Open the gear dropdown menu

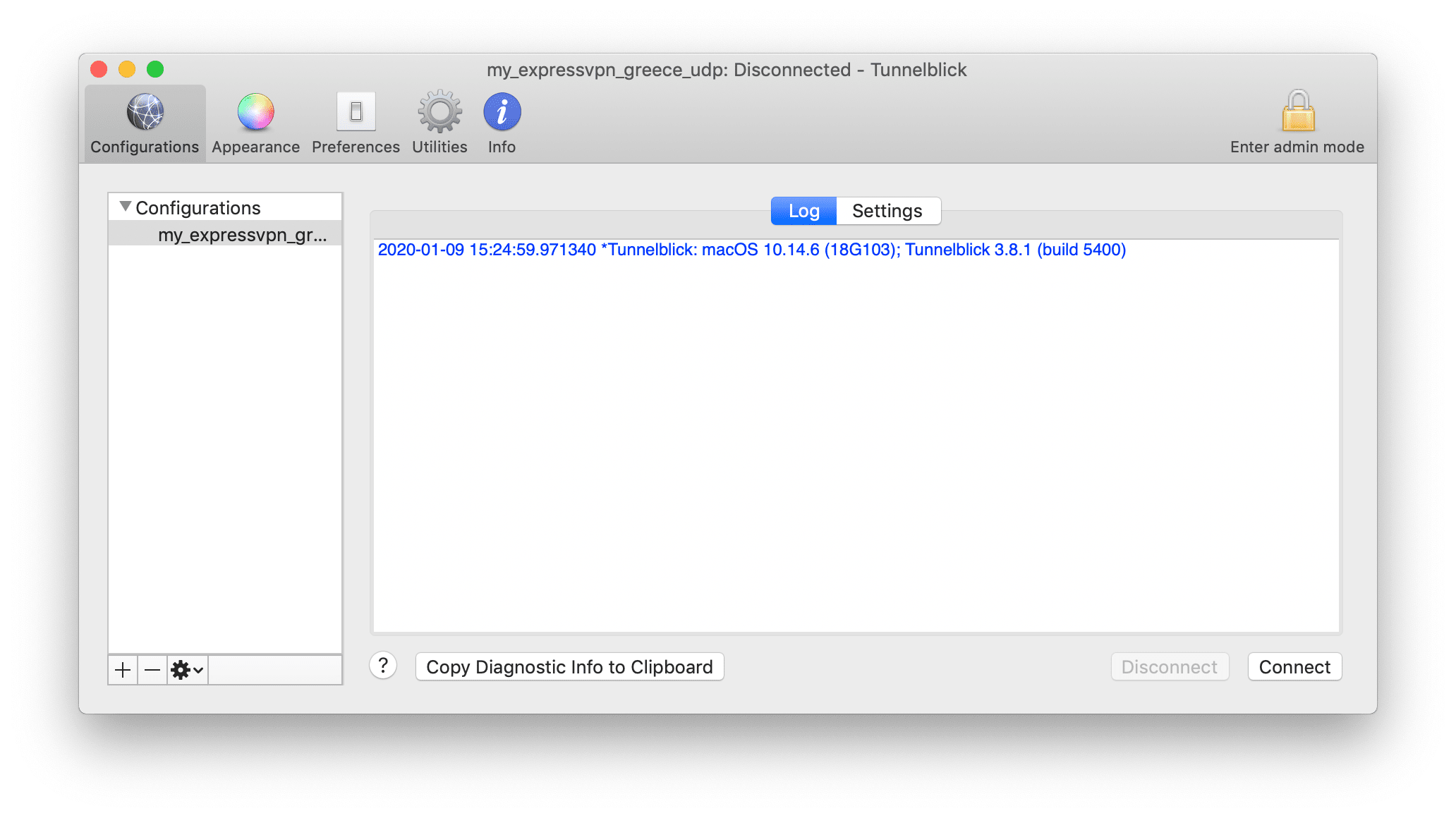185,668
